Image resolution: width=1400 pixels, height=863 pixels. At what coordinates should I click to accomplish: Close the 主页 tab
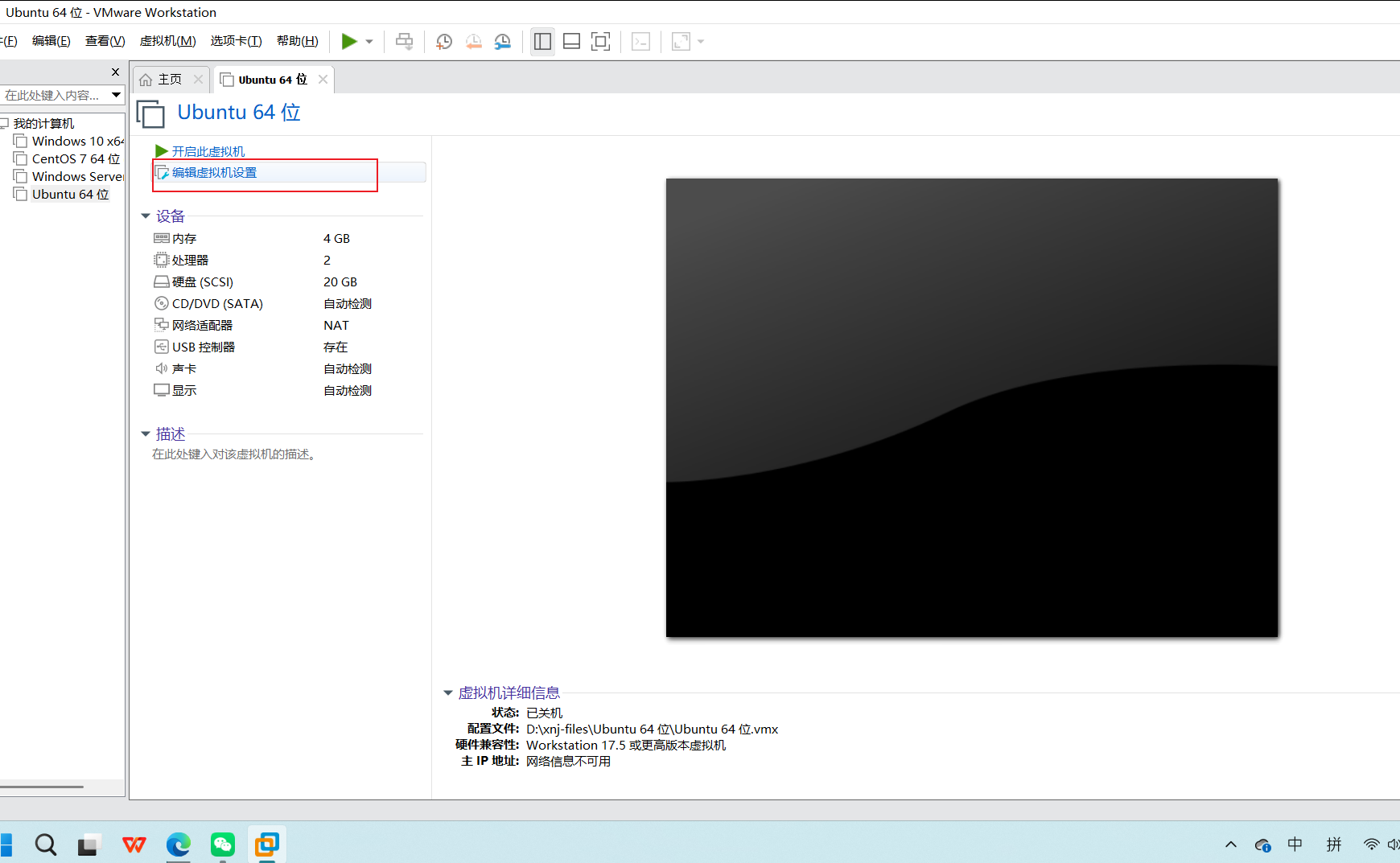(x=198, y=80)
